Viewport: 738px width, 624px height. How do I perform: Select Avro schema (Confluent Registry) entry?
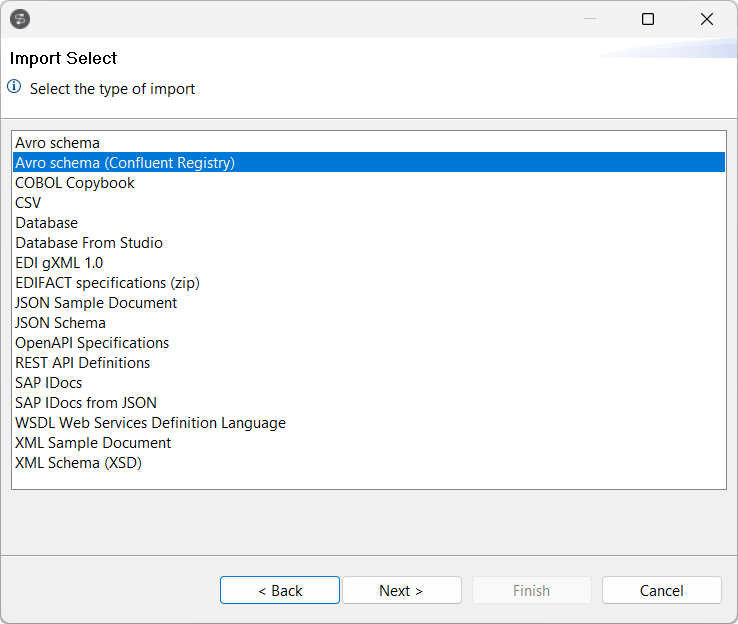[369, 162]
